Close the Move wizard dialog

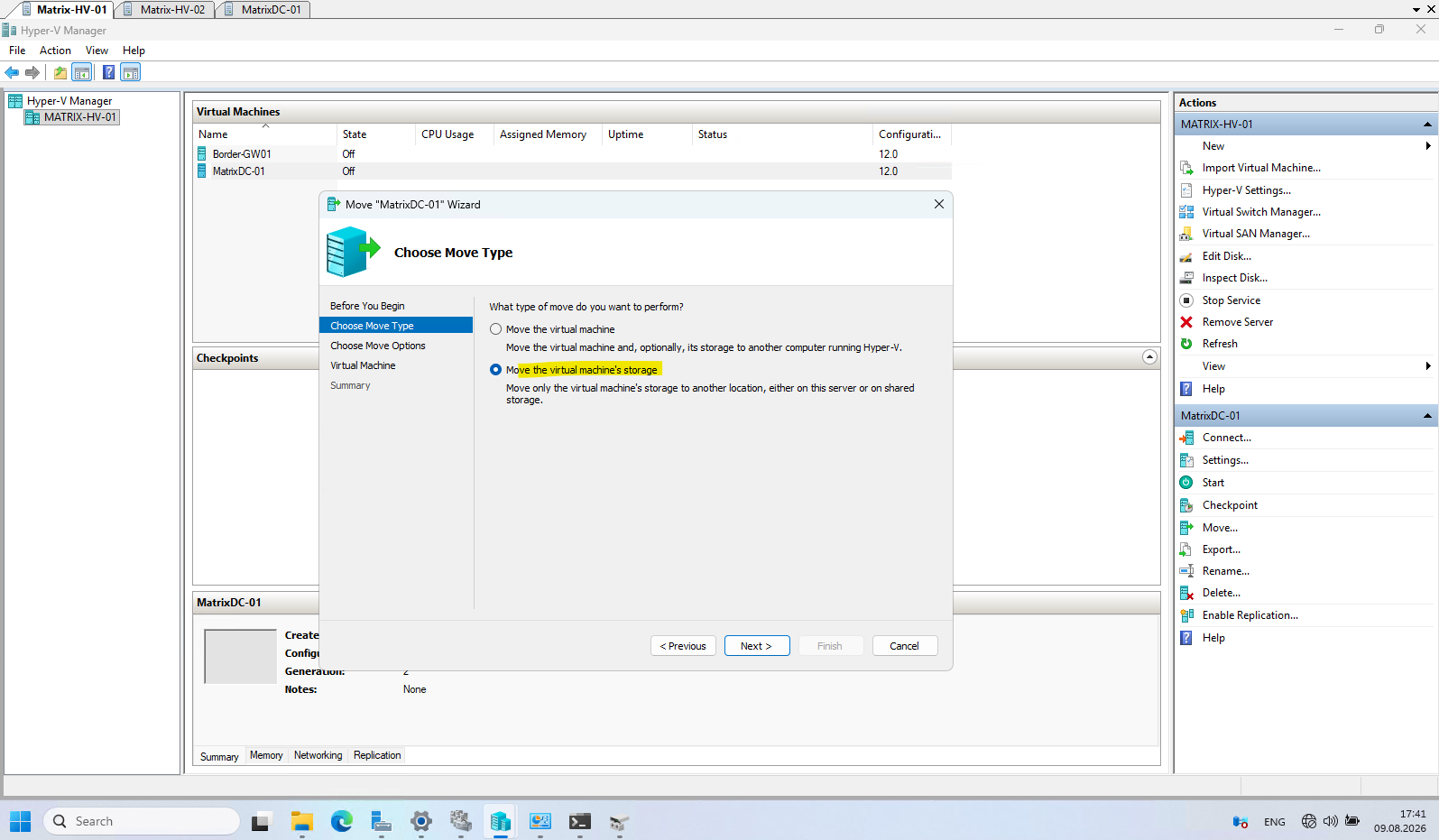tap(939, 204)
